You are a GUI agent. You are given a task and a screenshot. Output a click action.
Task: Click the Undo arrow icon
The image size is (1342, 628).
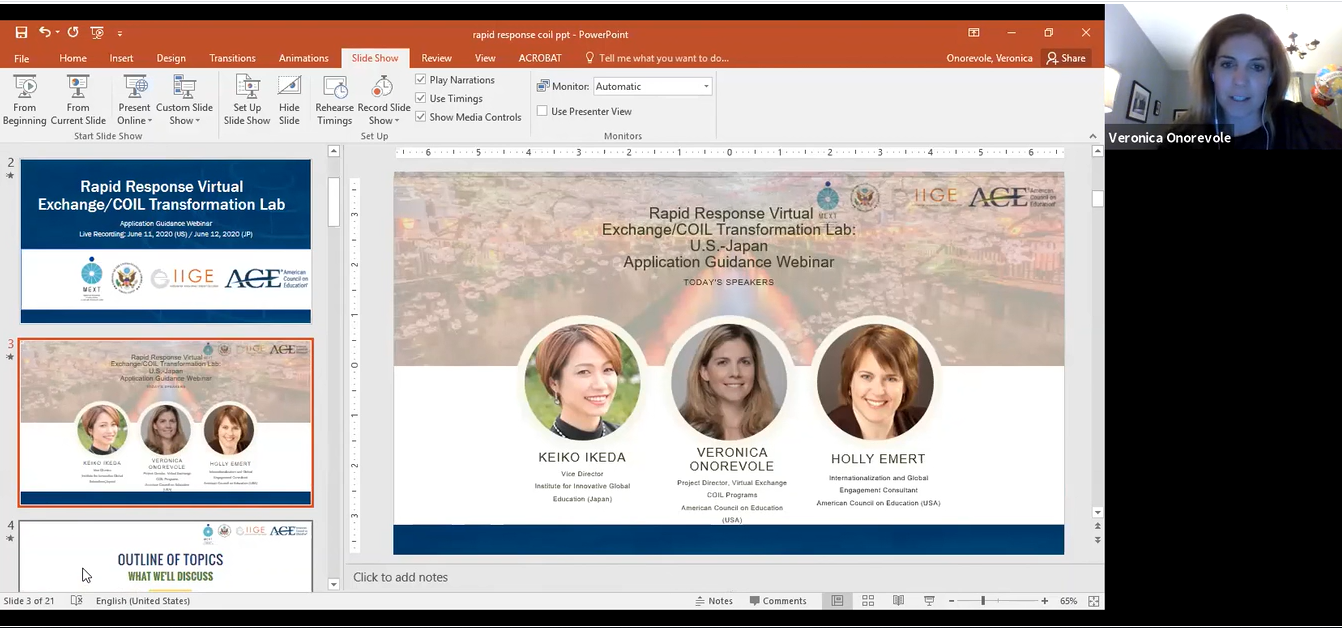click(44, 33)
